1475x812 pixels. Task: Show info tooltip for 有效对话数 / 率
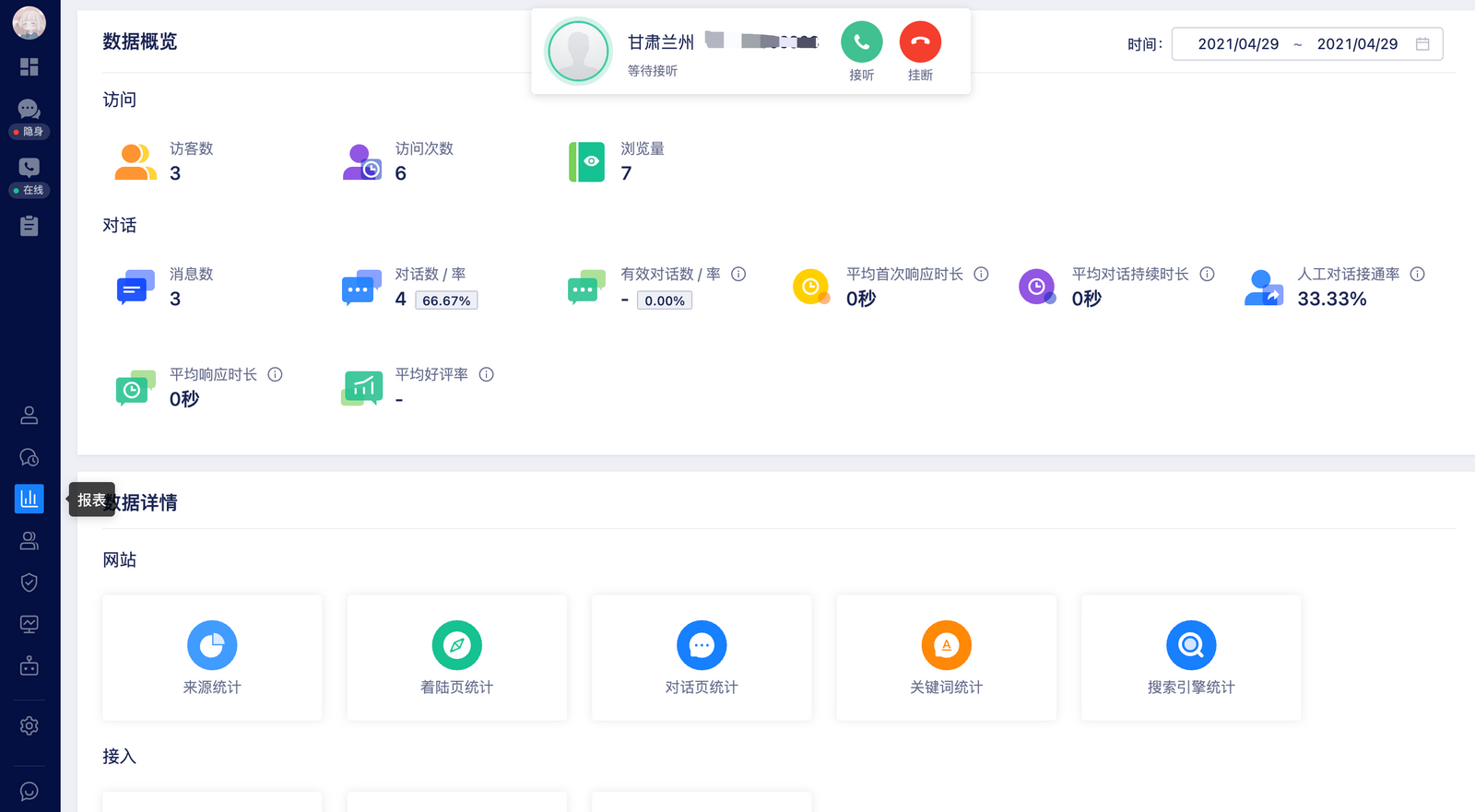pyautogui.click(x=738, y=274)
